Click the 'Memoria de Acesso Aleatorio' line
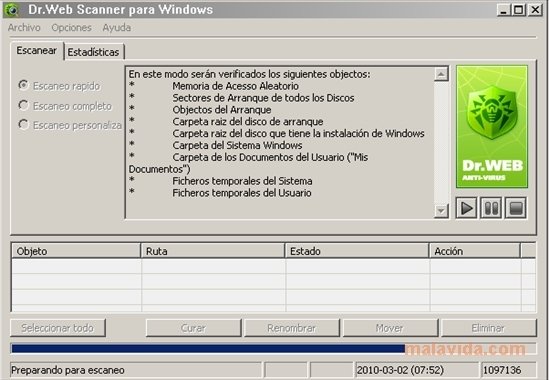This screenshot has width=549, height=380. [x=235, y=86]
